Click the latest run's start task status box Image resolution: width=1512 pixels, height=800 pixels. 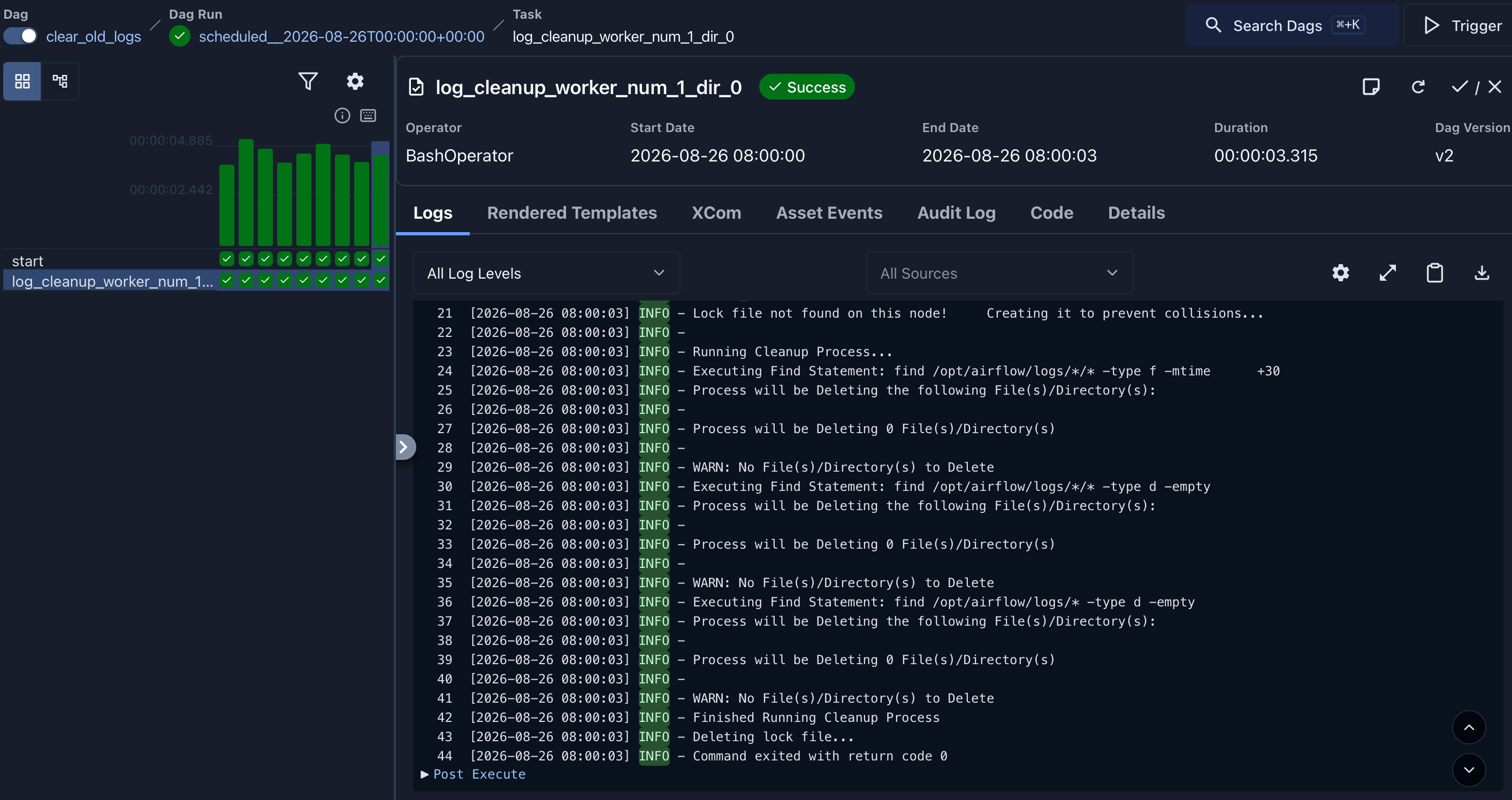tap(381, 259)
